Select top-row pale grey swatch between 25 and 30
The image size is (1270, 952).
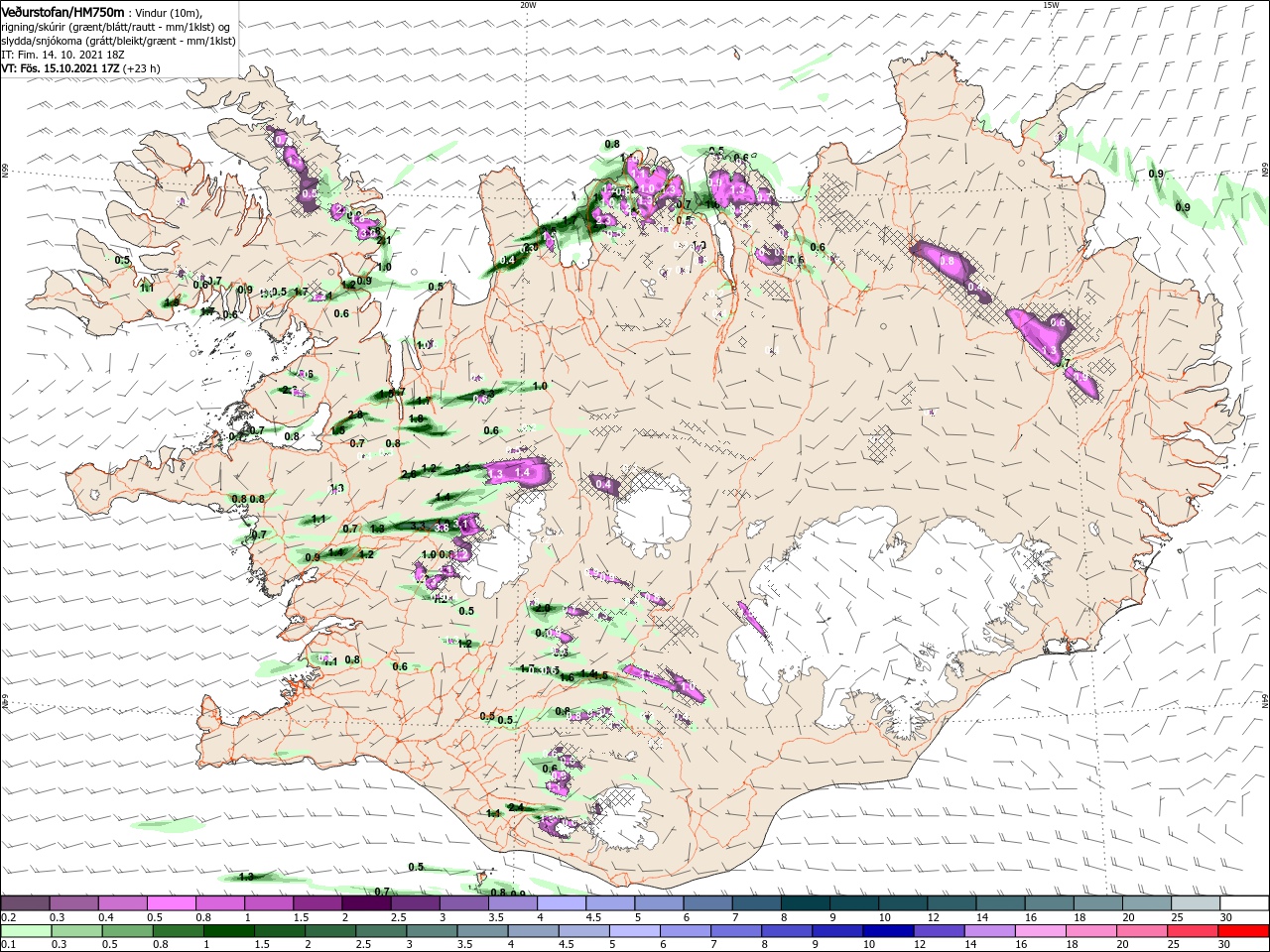pyautogui.click(x=1195, y=903)
